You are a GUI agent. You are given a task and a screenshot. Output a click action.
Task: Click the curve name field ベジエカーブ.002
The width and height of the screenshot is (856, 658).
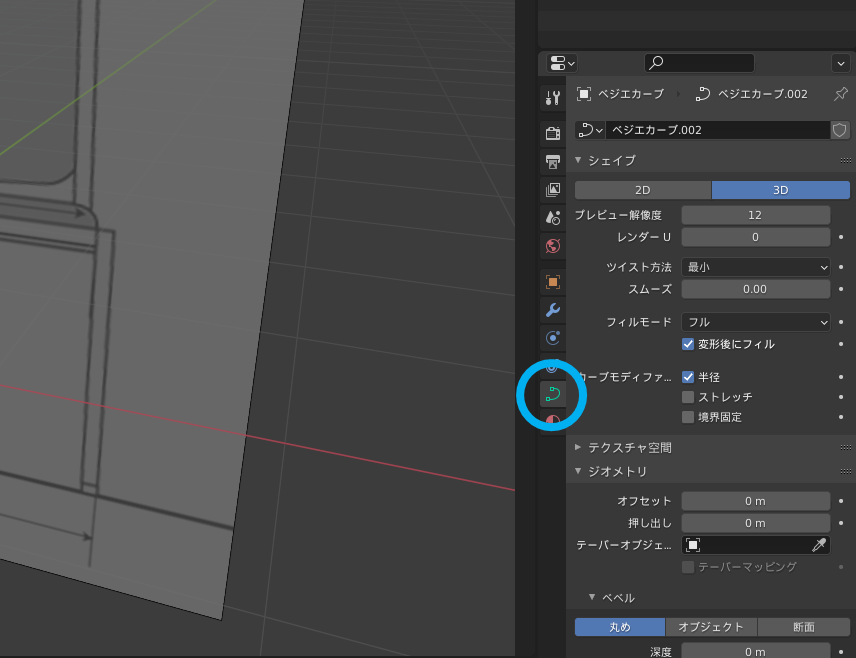click(717, 130)
